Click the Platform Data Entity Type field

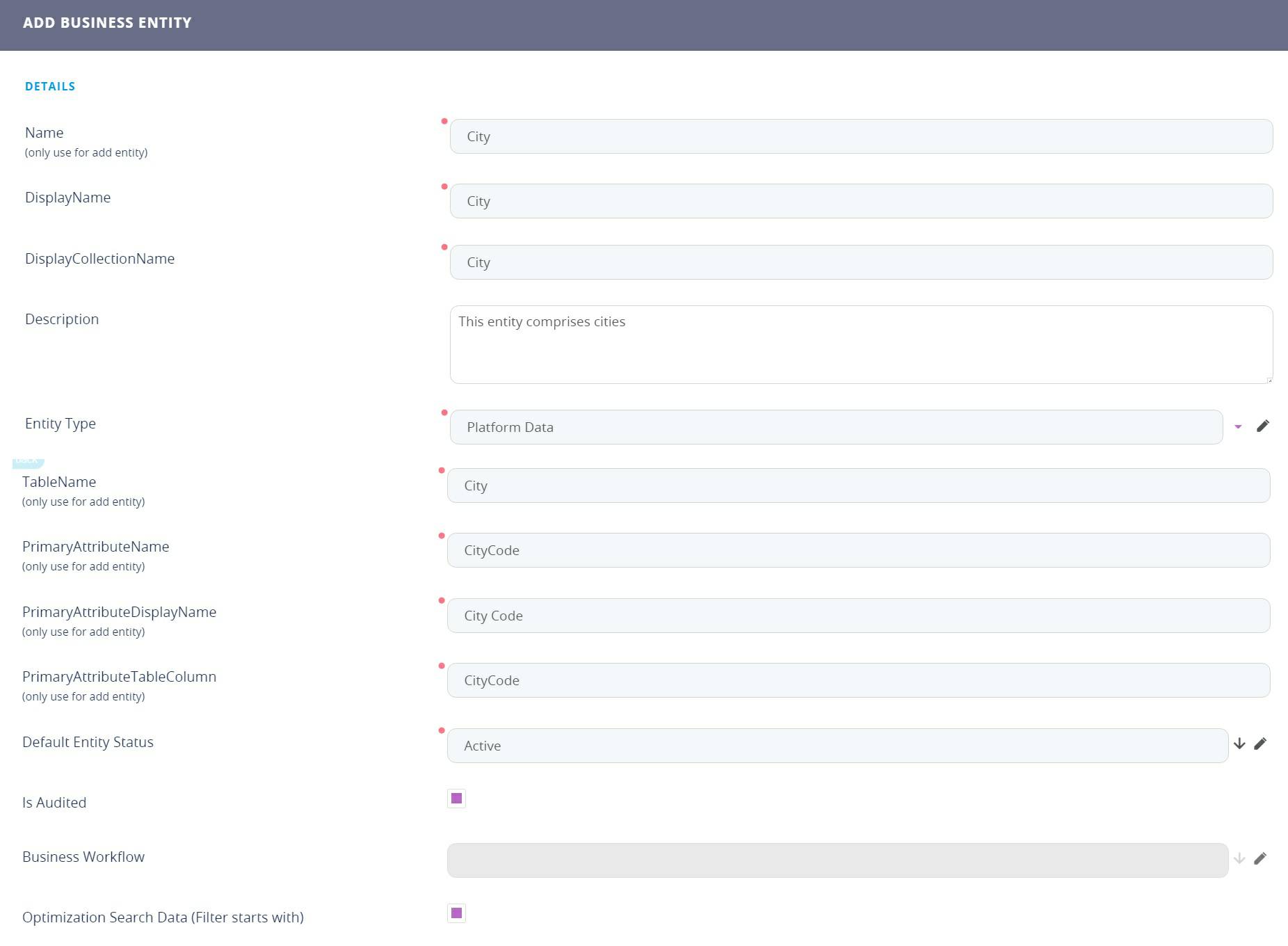click(836, 427)
